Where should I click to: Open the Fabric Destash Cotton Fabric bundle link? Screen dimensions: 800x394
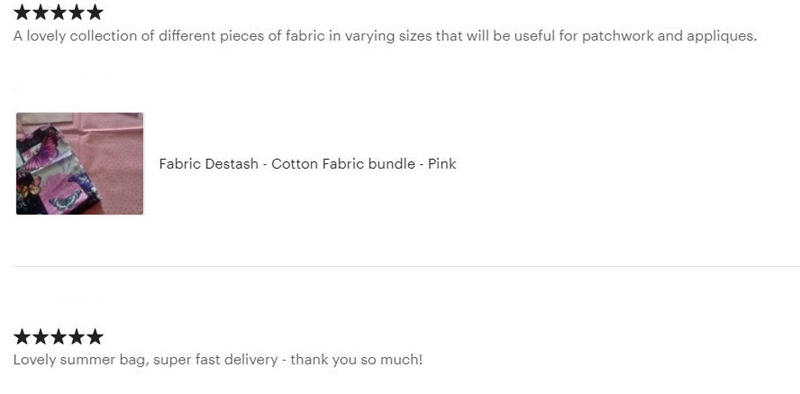308,164
